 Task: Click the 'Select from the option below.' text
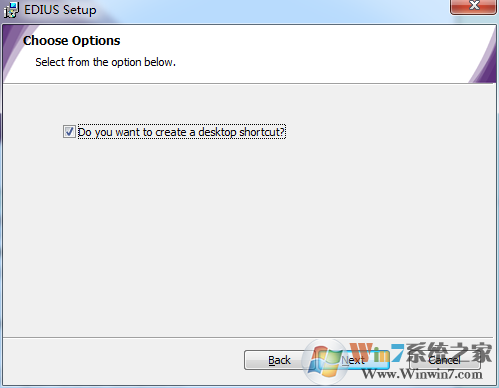tap(105, 62)
